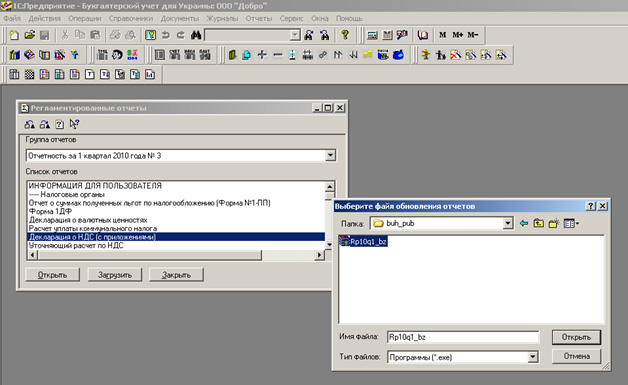This screenshot has height=385, width=628.
Task: Click the Загрузить button
Action: click(x=115, y=275)
